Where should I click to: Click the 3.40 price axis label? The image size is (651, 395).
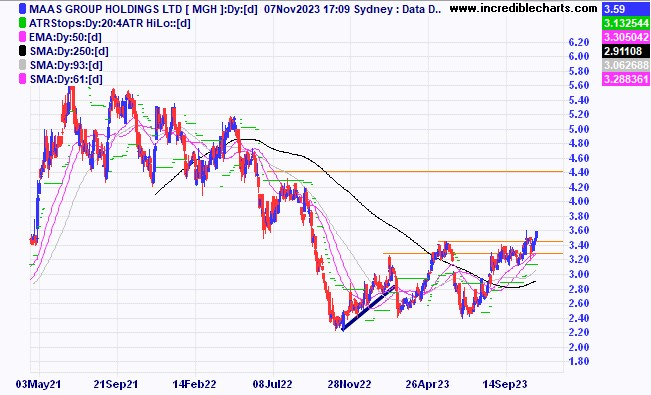pyautogui.click(x=579, y=245)
